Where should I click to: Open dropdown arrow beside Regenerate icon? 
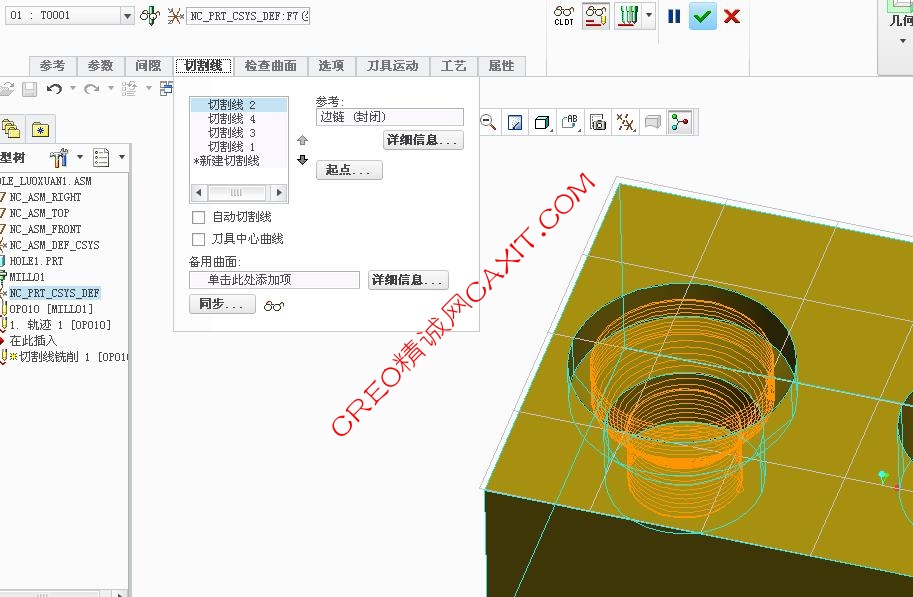point(148,88)
